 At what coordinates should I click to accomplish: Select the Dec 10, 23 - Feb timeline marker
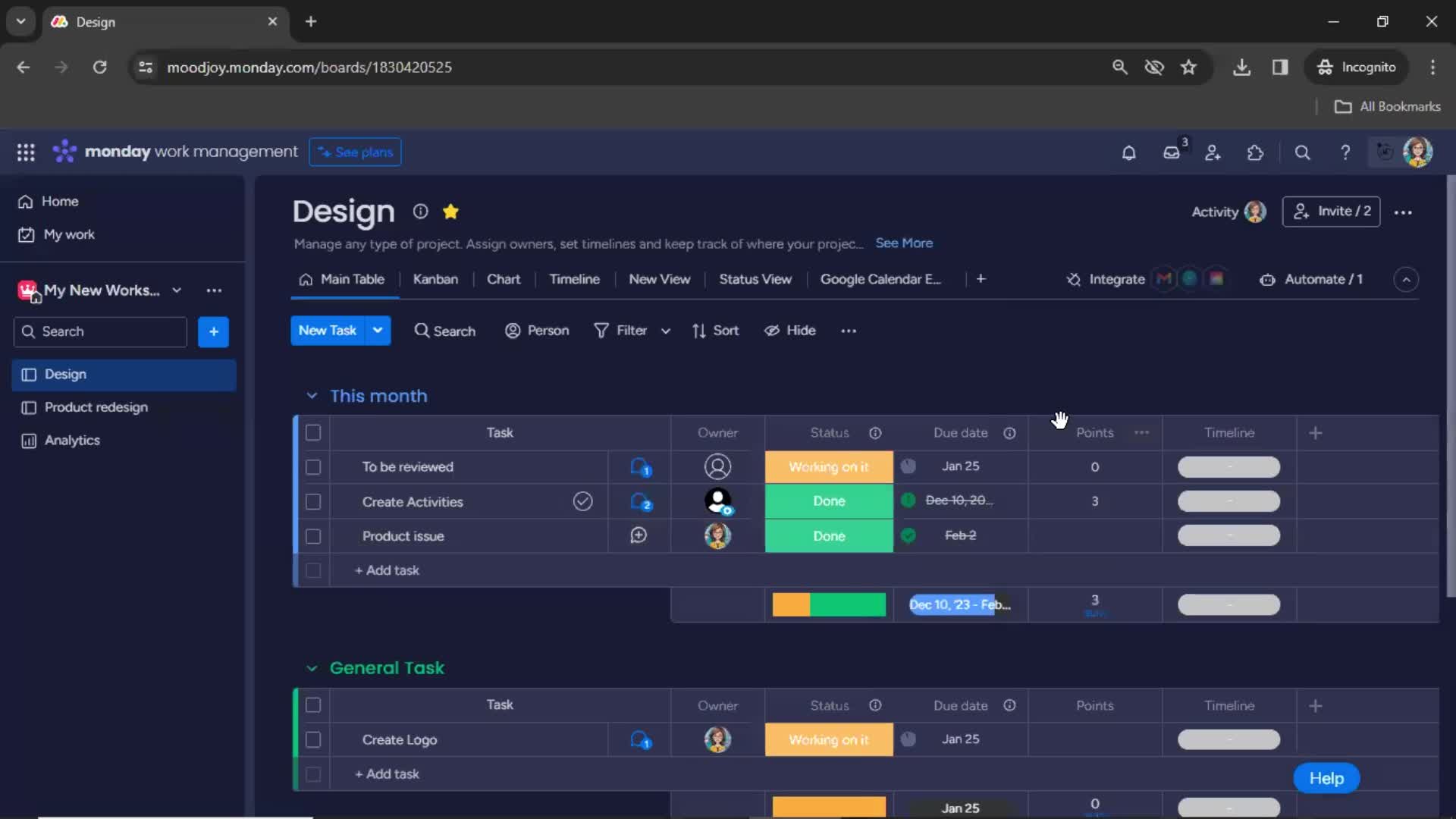(x=958, y=603)
